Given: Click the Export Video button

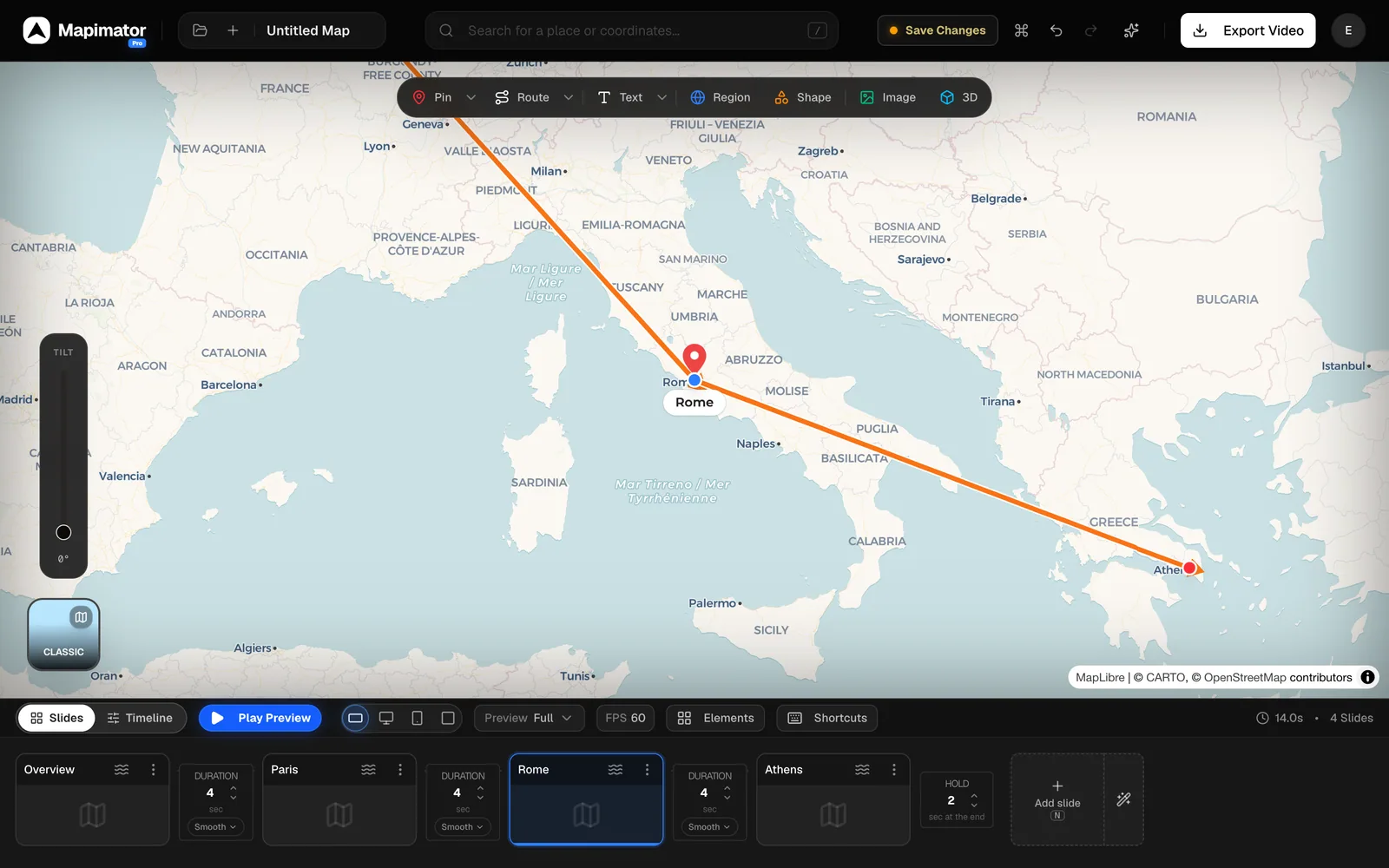Looking at the screenshot, I should (1247, 30).
